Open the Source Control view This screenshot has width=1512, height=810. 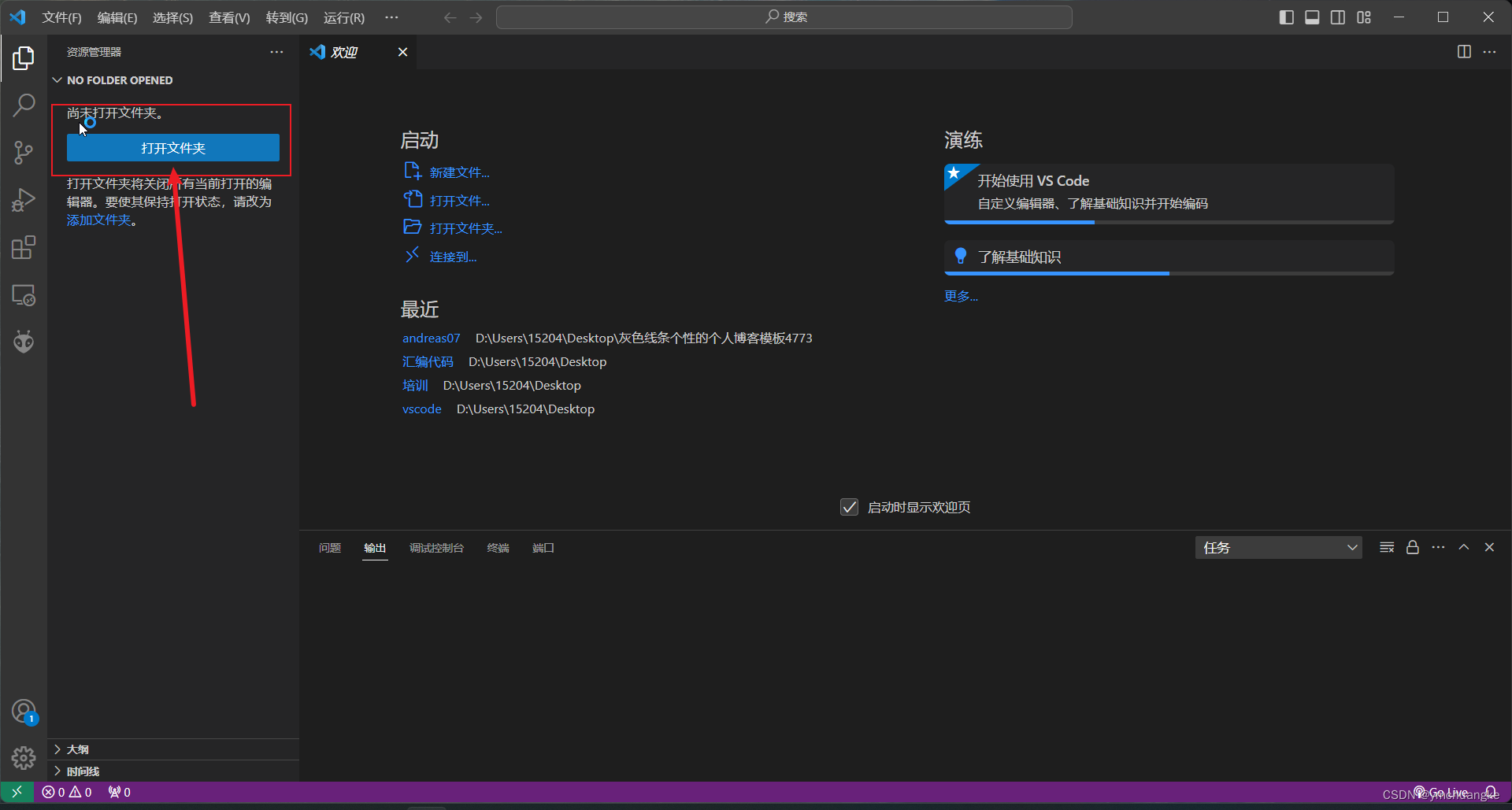click(x=24, y=153)
